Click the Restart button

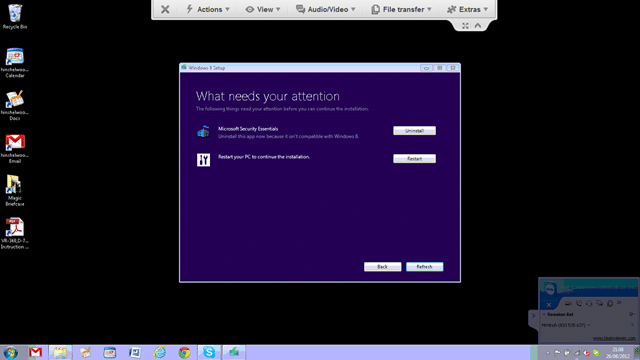coord(414,158)
